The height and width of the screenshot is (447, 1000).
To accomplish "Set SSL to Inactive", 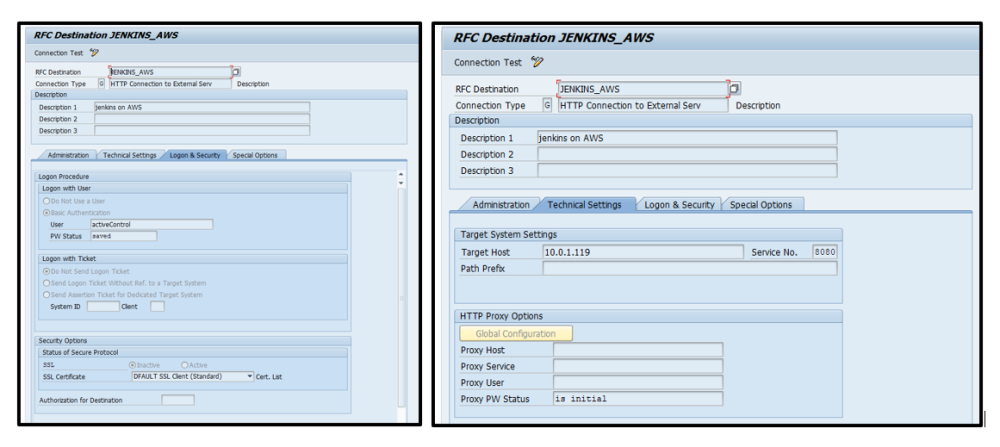I will coord(133,365).
